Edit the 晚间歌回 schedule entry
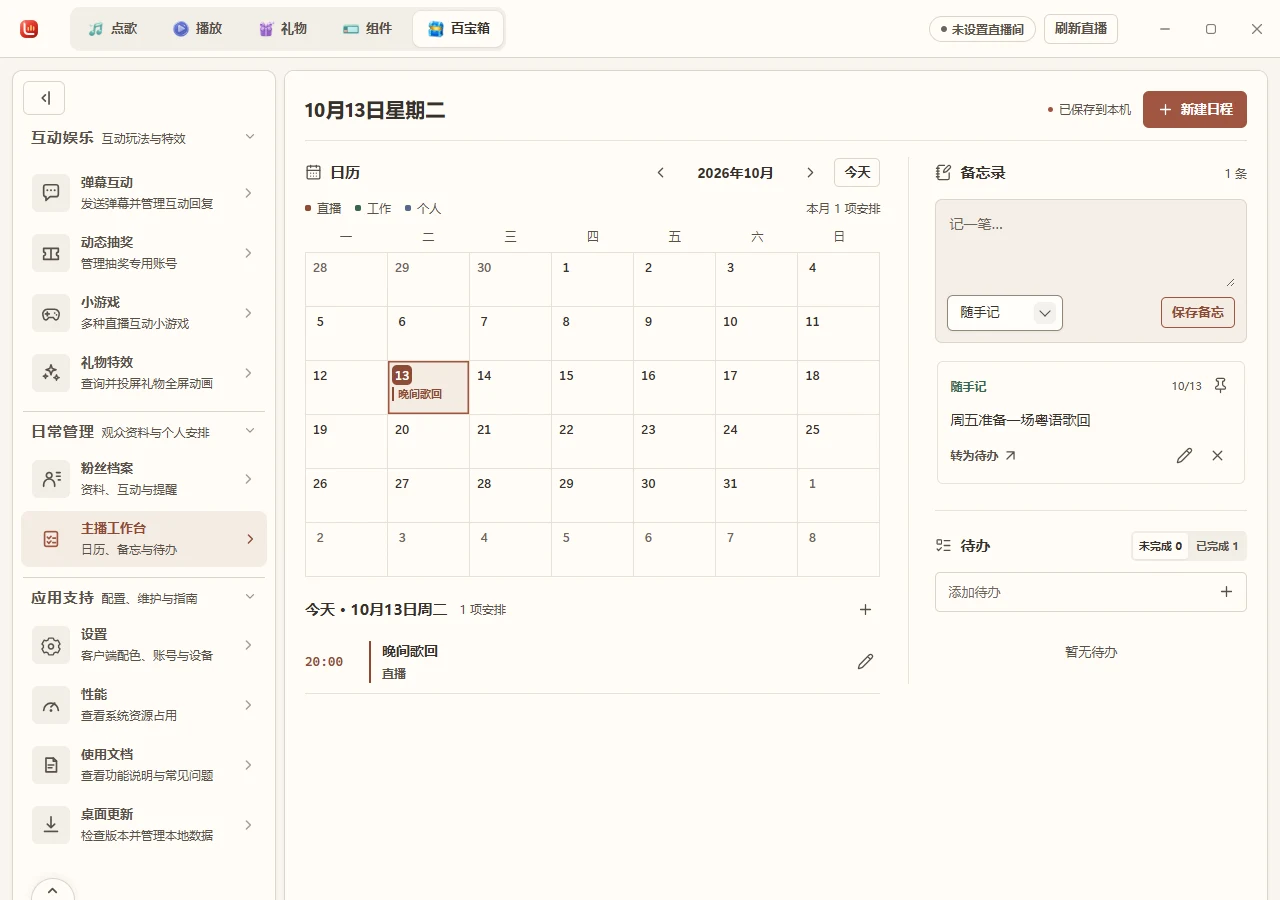This screenshot has width=1280, height=900. pos(866,661)
